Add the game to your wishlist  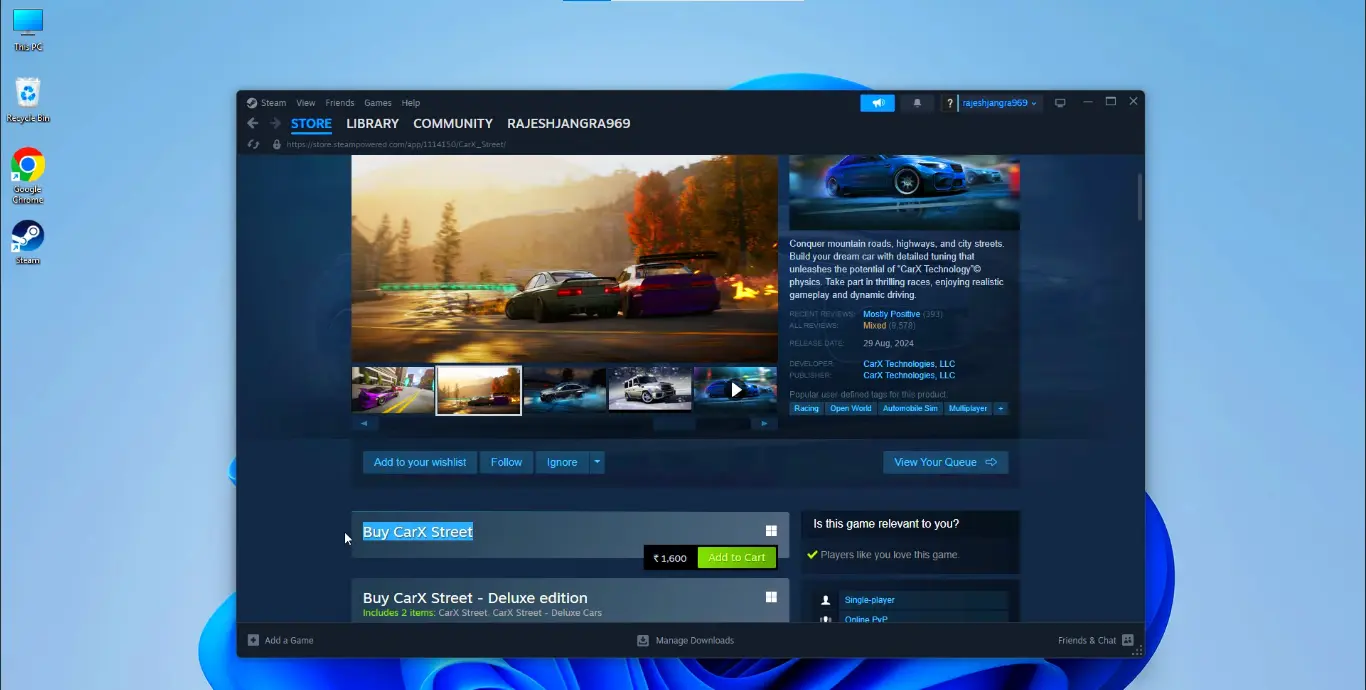(x=419, y=462)
